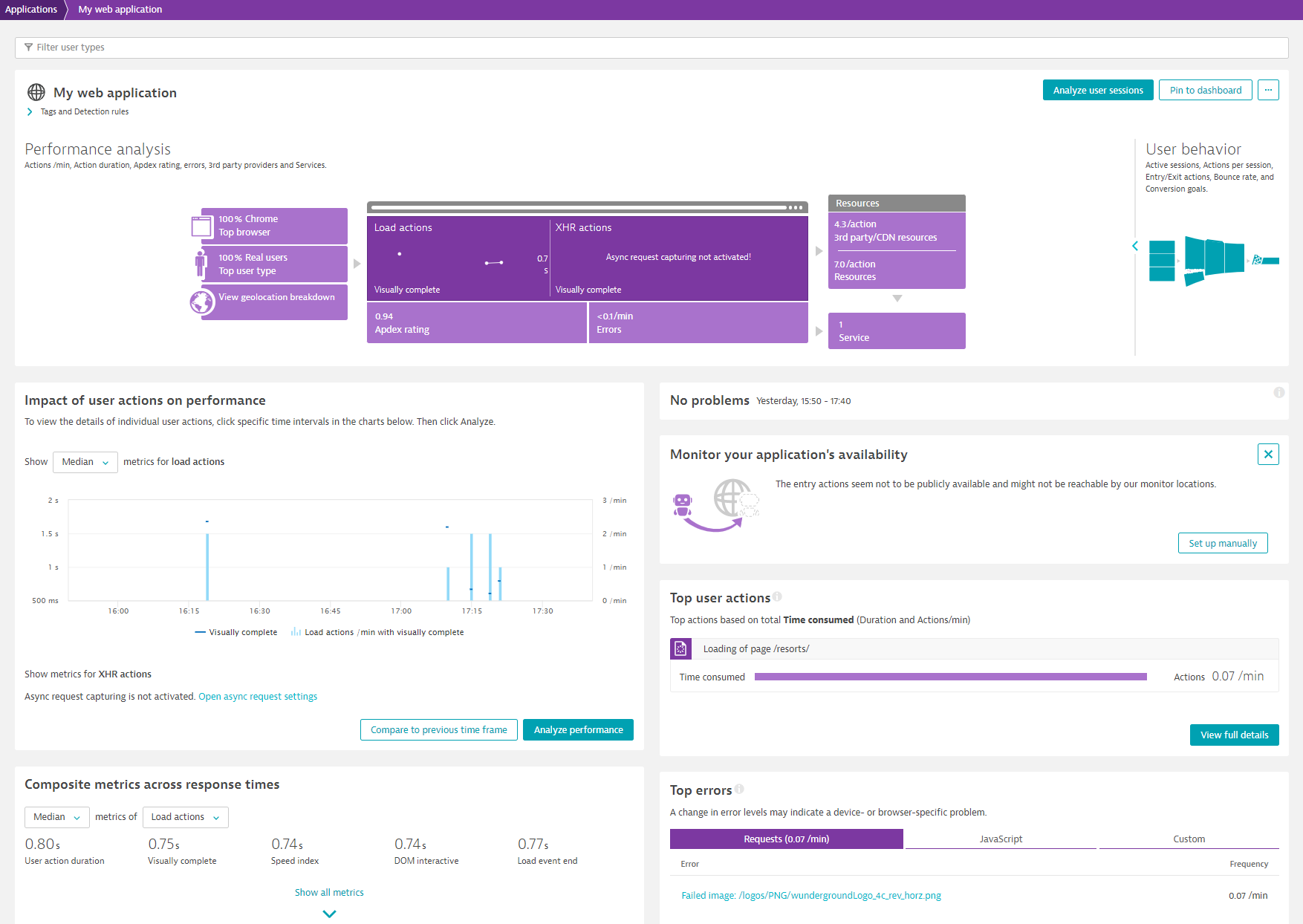The width and height of the screenshot is (1303, 924).
Task: Switch to the JavaScript errors tab
Action: pyautogui.click(x=1001, y=839)
